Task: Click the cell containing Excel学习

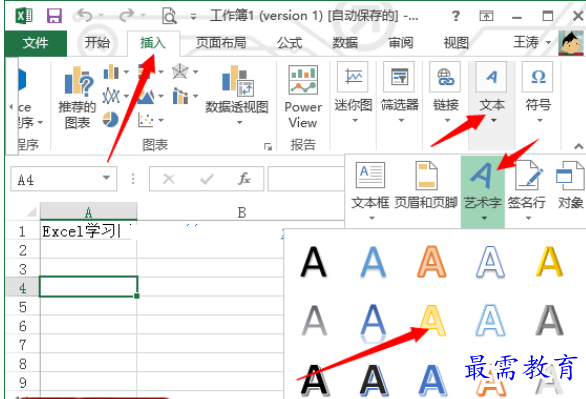Action: click(88, 231)
